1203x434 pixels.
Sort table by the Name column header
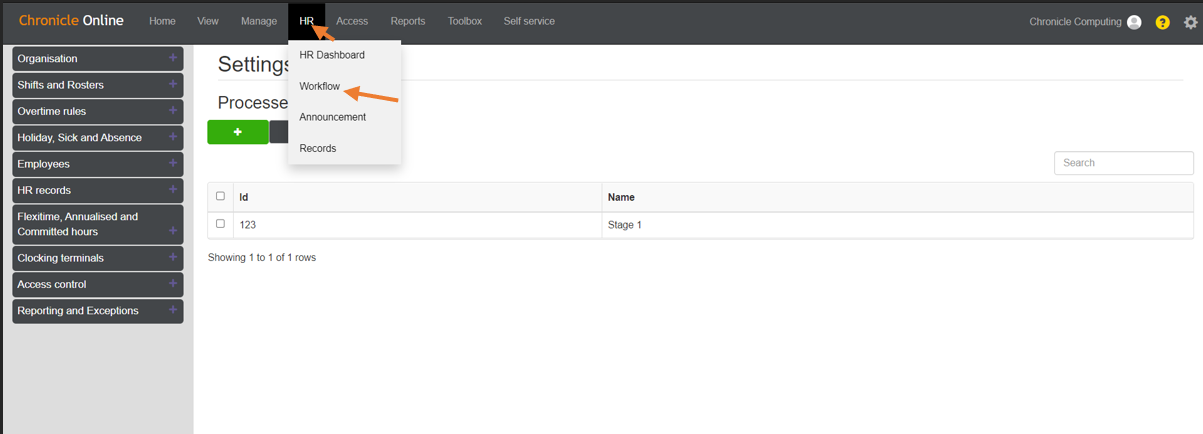click(x=621, y=197)
